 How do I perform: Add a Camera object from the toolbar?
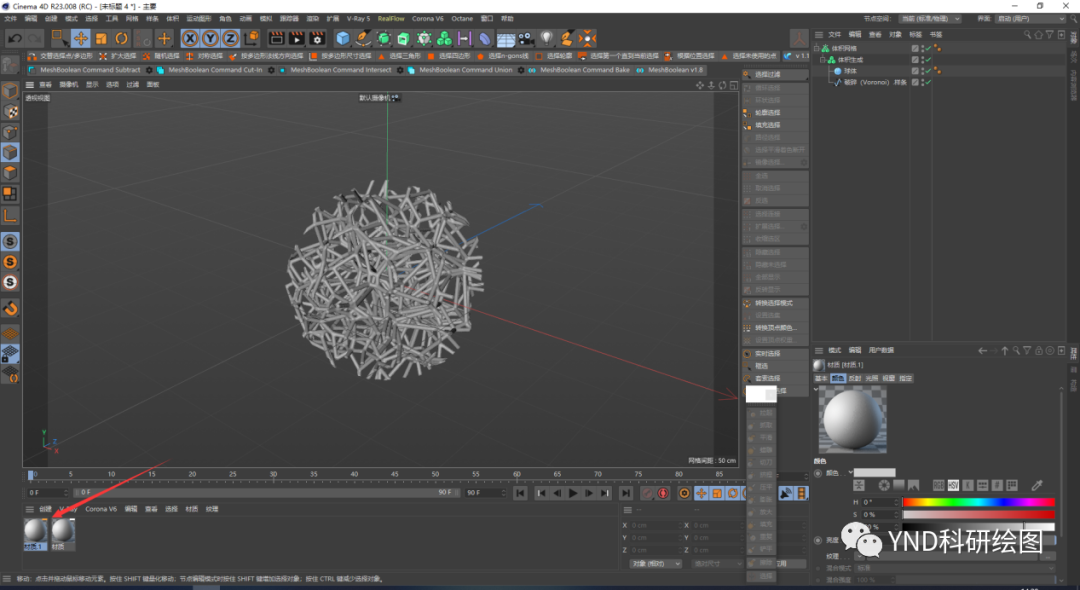pos(526,39)
